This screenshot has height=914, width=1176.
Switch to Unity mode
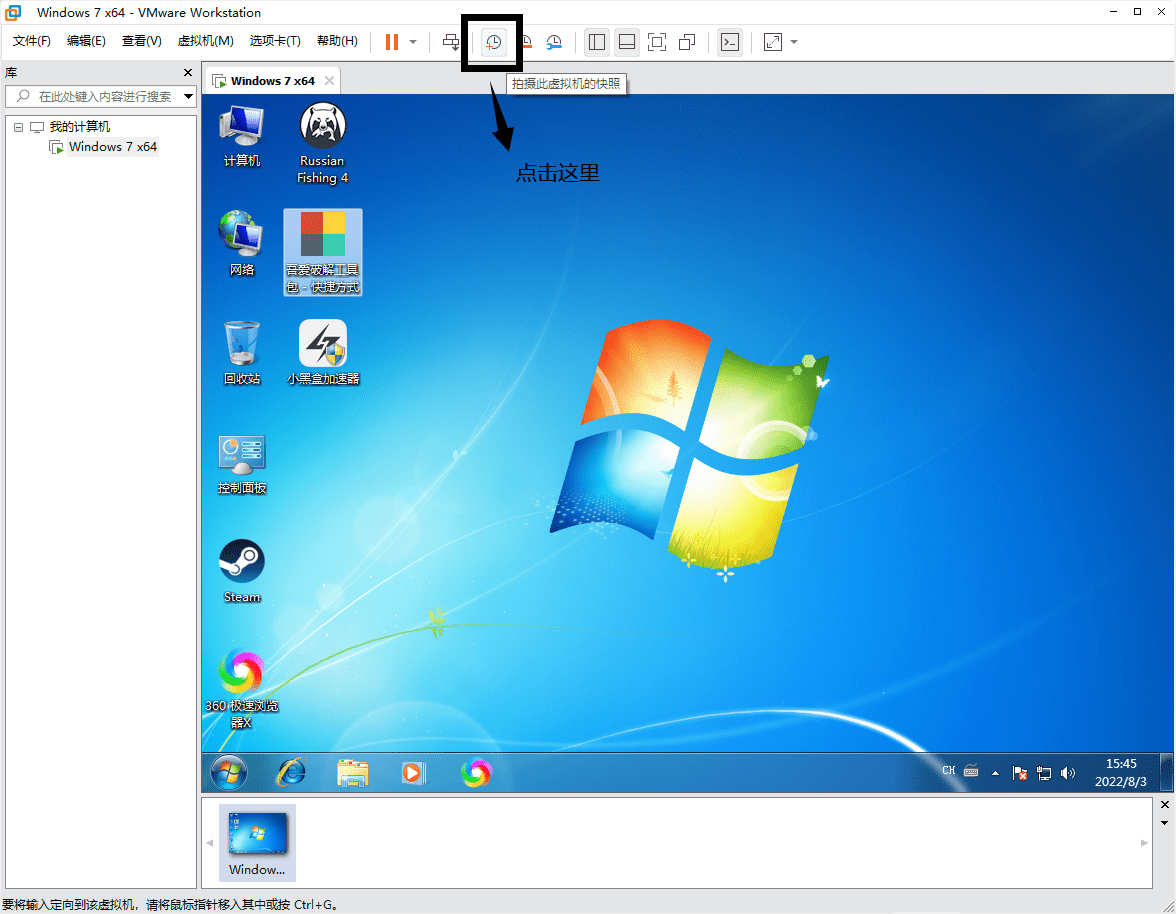(687, 42)
